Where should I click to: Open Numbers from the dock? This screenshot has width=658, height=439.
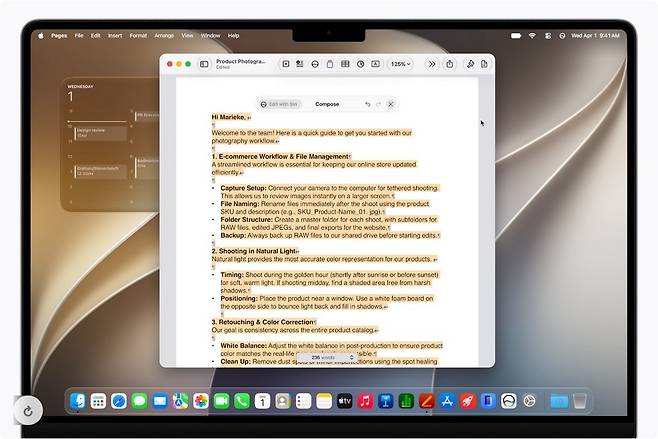(406, 401)
